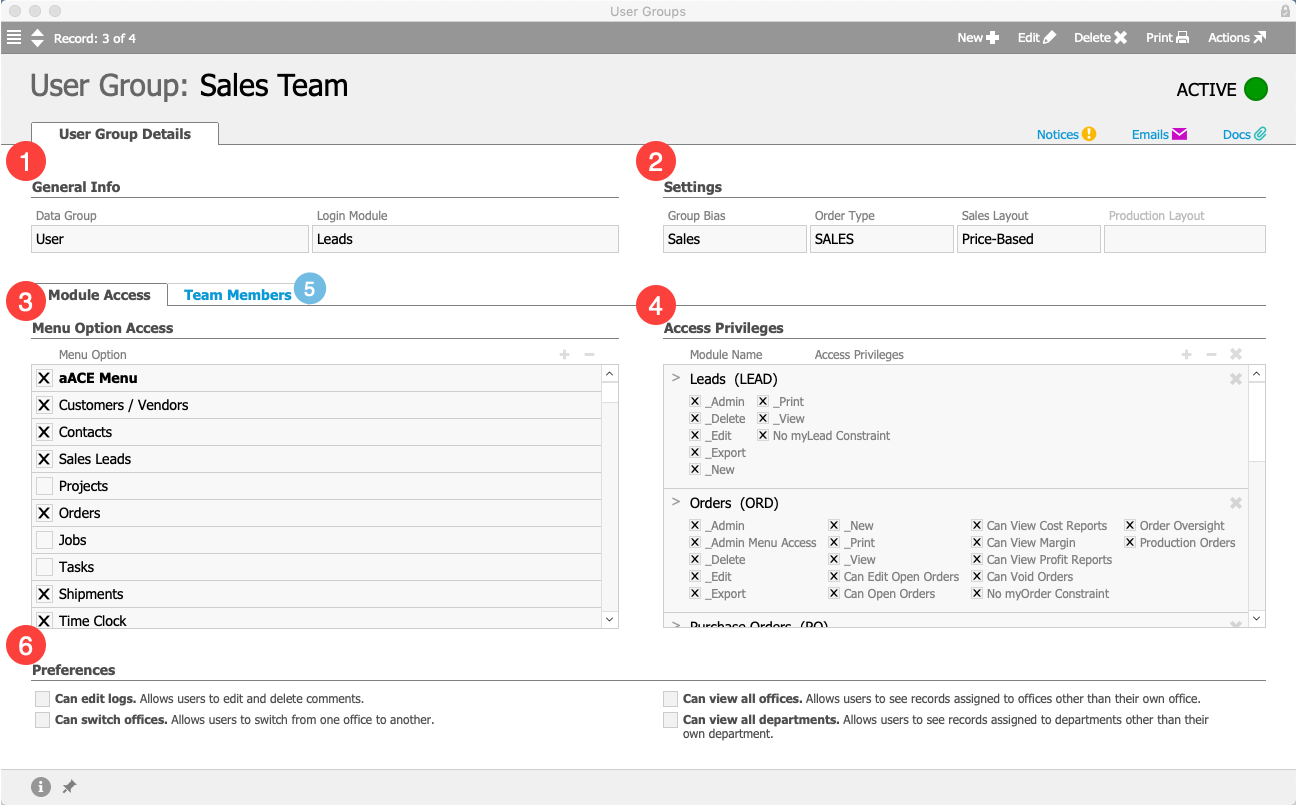
Task: Expand the Leads (LEAD) module row
Action: pyautogui.click(x=676, y=378)
